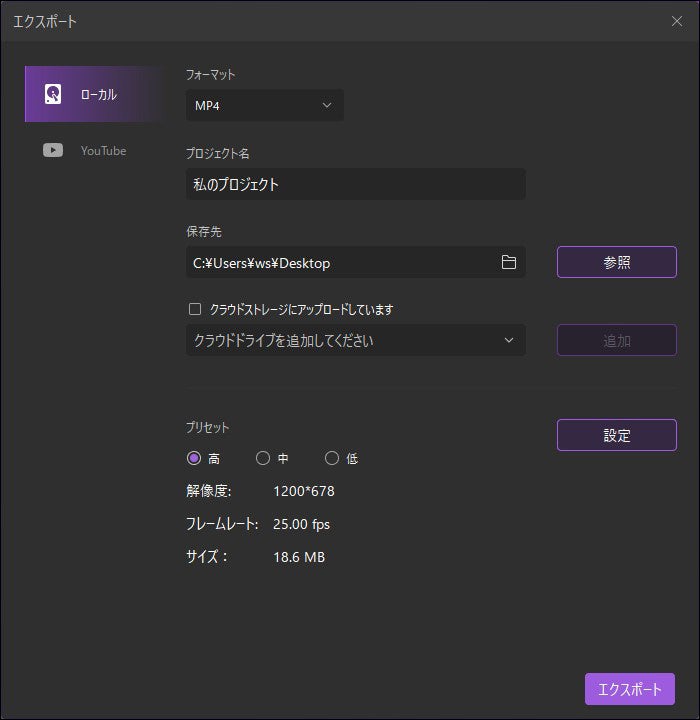Open preset options with 設定 button
This screenshot has height=720, width=700.
point(616,435)
